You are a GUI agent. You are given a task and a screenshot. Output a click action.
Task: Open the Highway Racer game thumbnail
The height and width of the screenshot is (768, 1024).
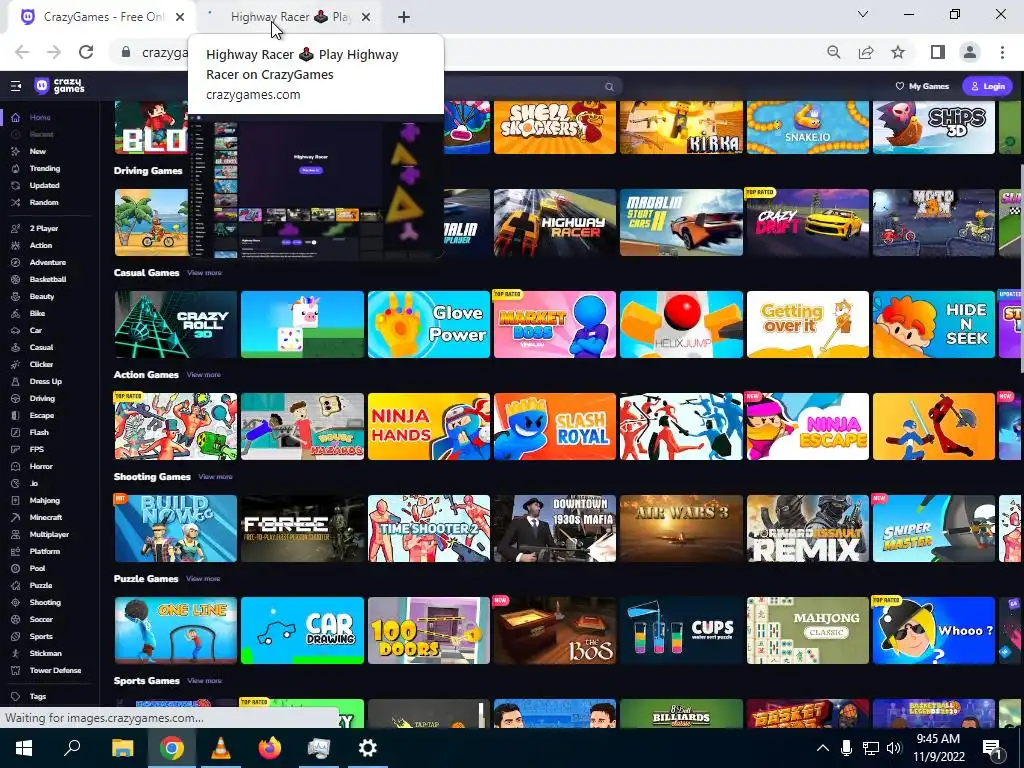coord(554,223)
